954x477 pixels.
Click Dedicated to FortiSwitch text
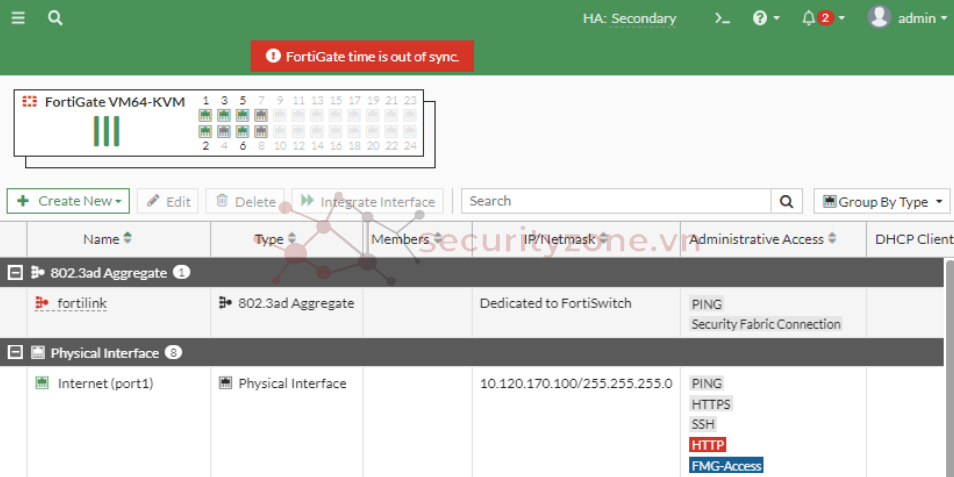click(x=555, y=303)
